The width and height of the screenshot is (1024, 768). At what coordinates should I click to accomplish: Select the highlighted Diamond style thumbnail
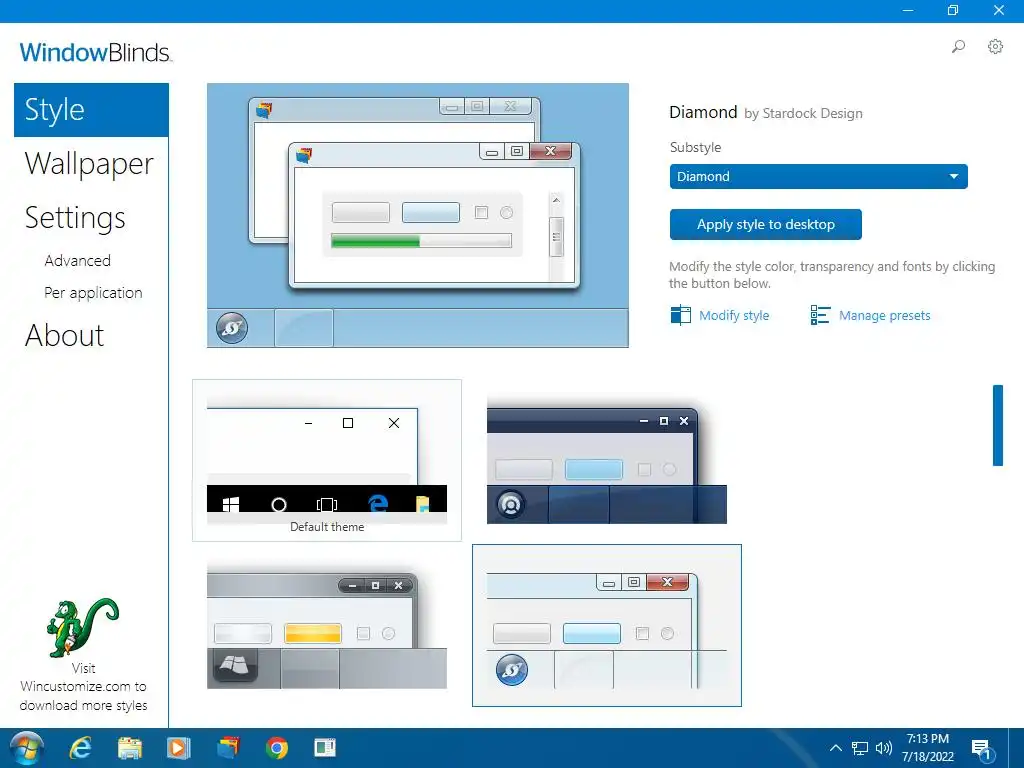click(x=607, y=626)
